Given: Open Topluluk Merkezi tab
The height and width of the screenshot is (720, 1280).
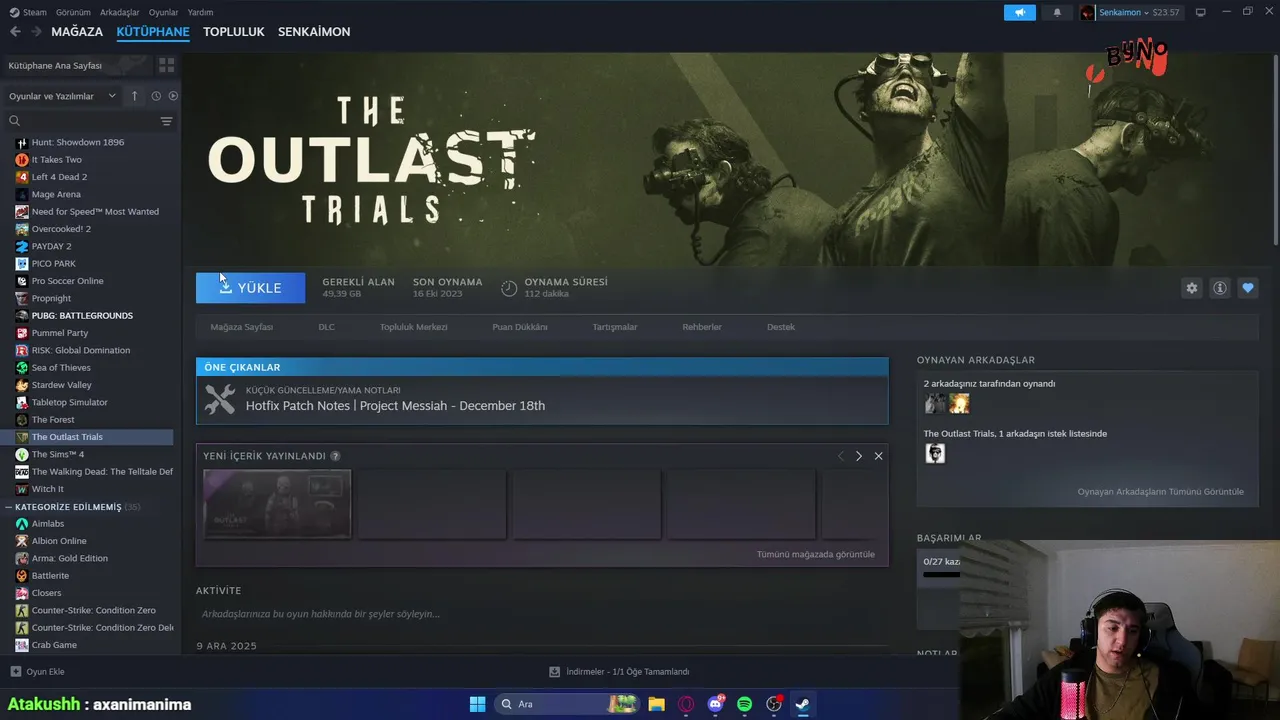Looking at the screenshot, I should tap(413, 327).
